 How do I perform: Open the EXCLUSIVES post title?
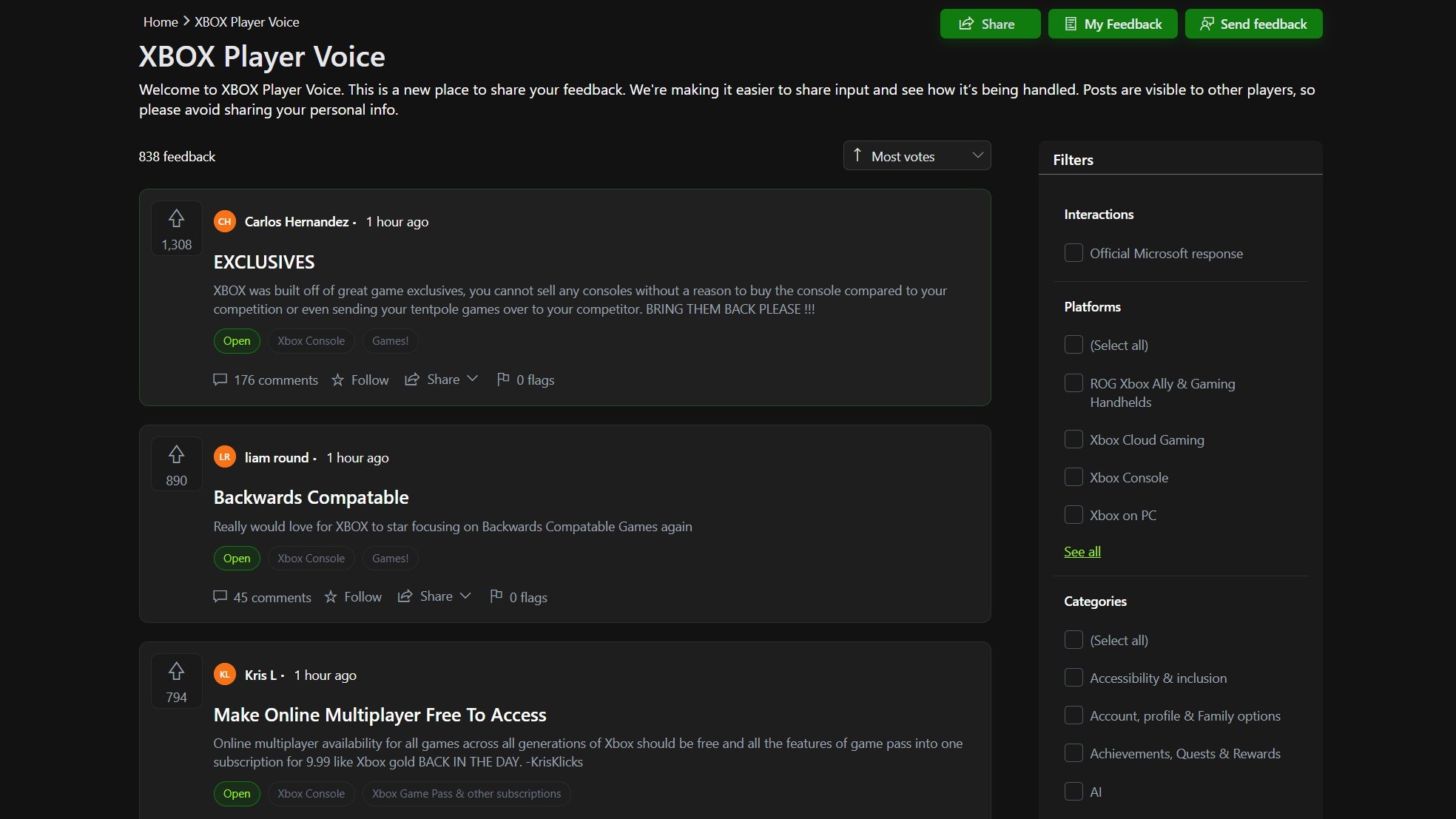(264, 262)
